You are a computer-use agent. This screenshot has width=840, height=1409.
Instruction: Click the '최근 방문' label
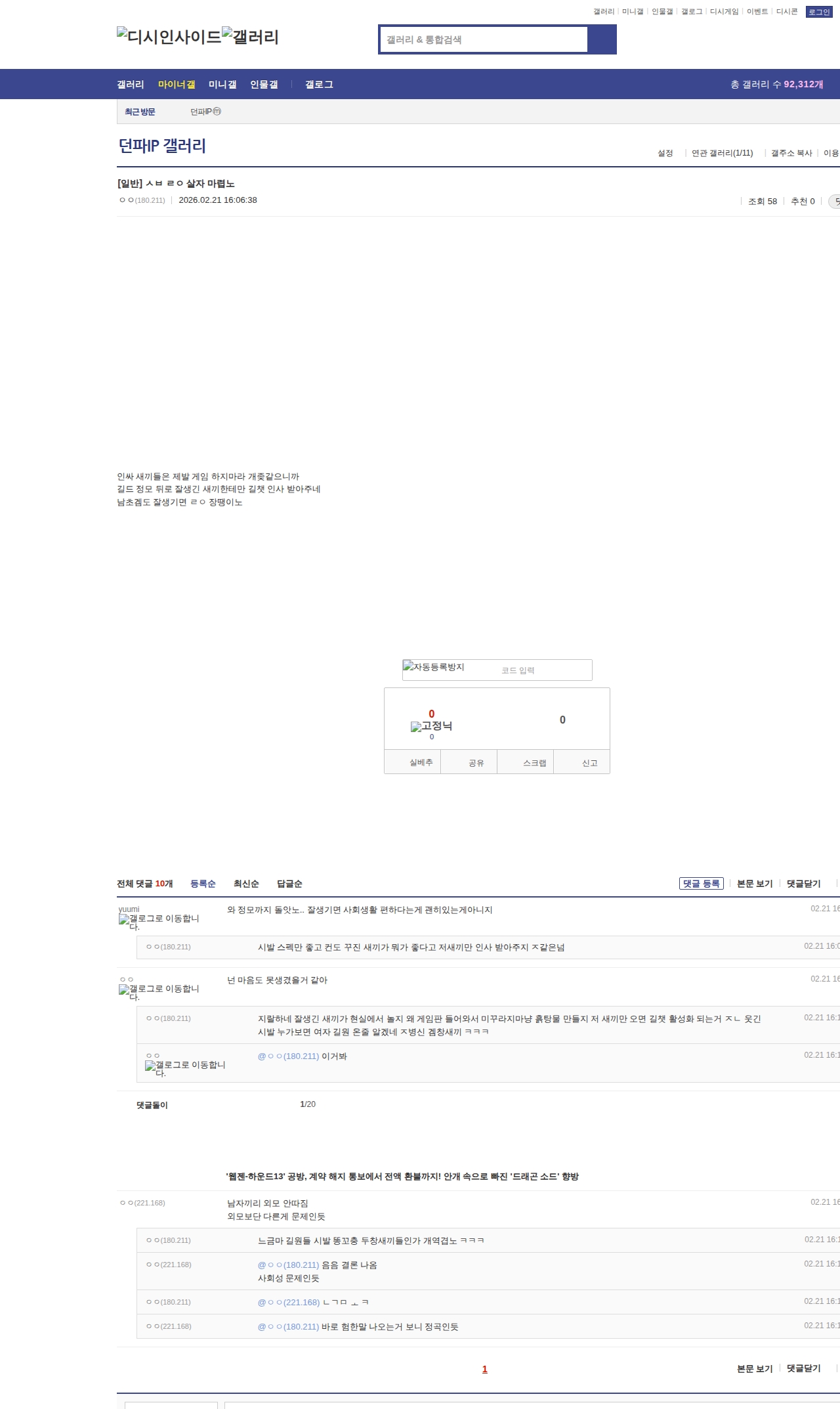140,112
